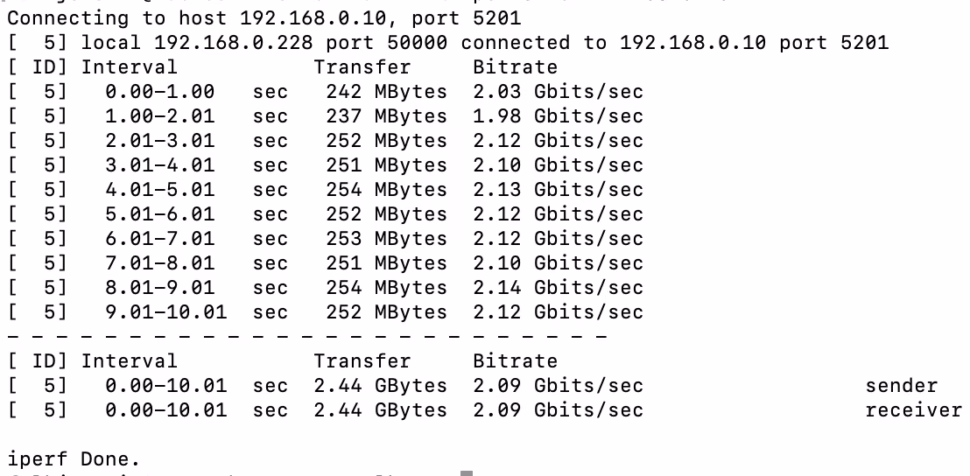Click the 9.01-10.01 interval entry
The height and width of the screenshot is (476, 970).
[166, 311]
